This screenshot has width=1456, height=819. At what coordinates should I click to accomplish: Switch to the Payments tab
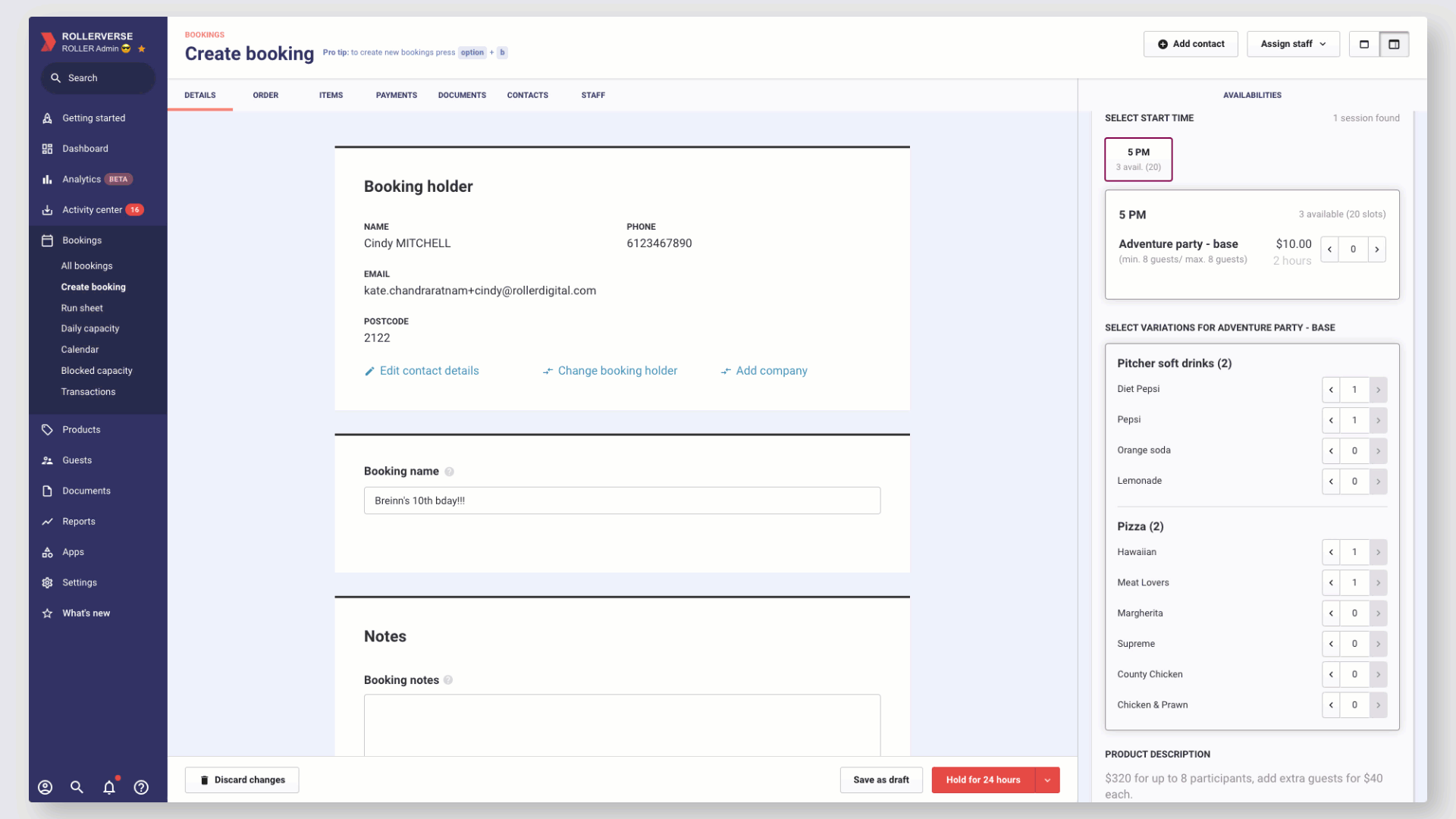[x=397, y=96]
